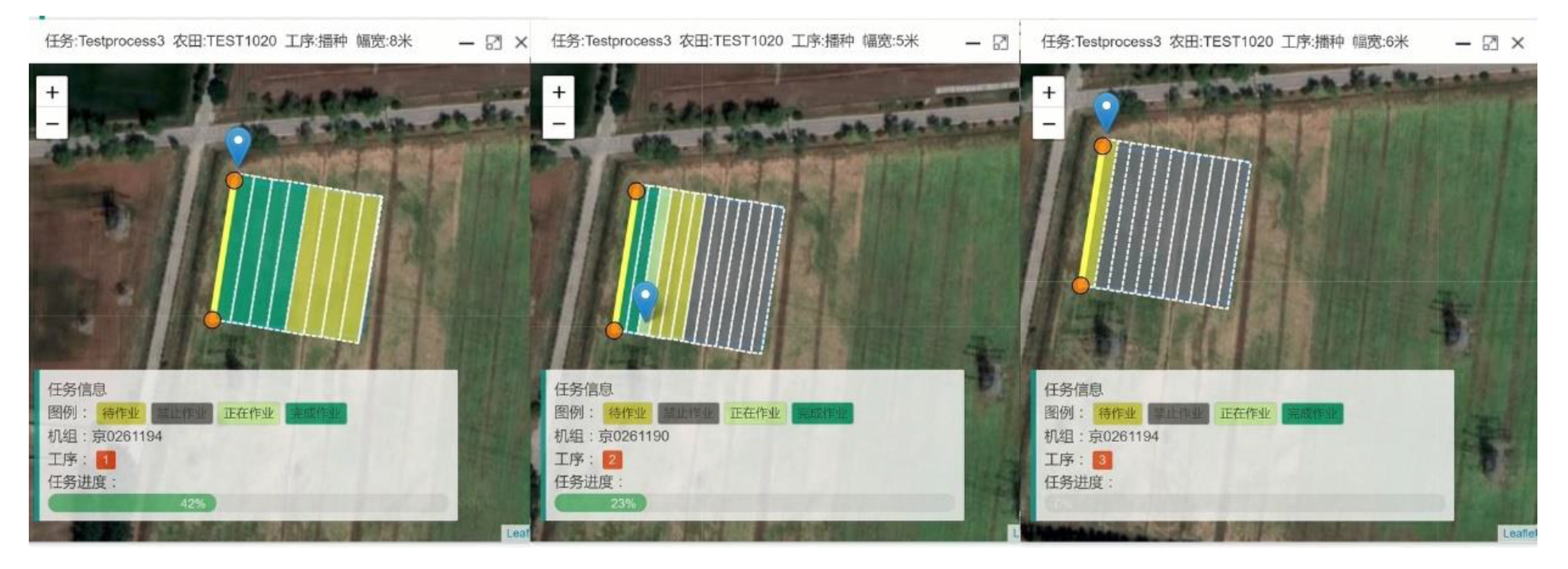This screenshot has height=569, width=1568.
Task: Zoom out on the 幅宽:8米 map
Action: (52, 124)
